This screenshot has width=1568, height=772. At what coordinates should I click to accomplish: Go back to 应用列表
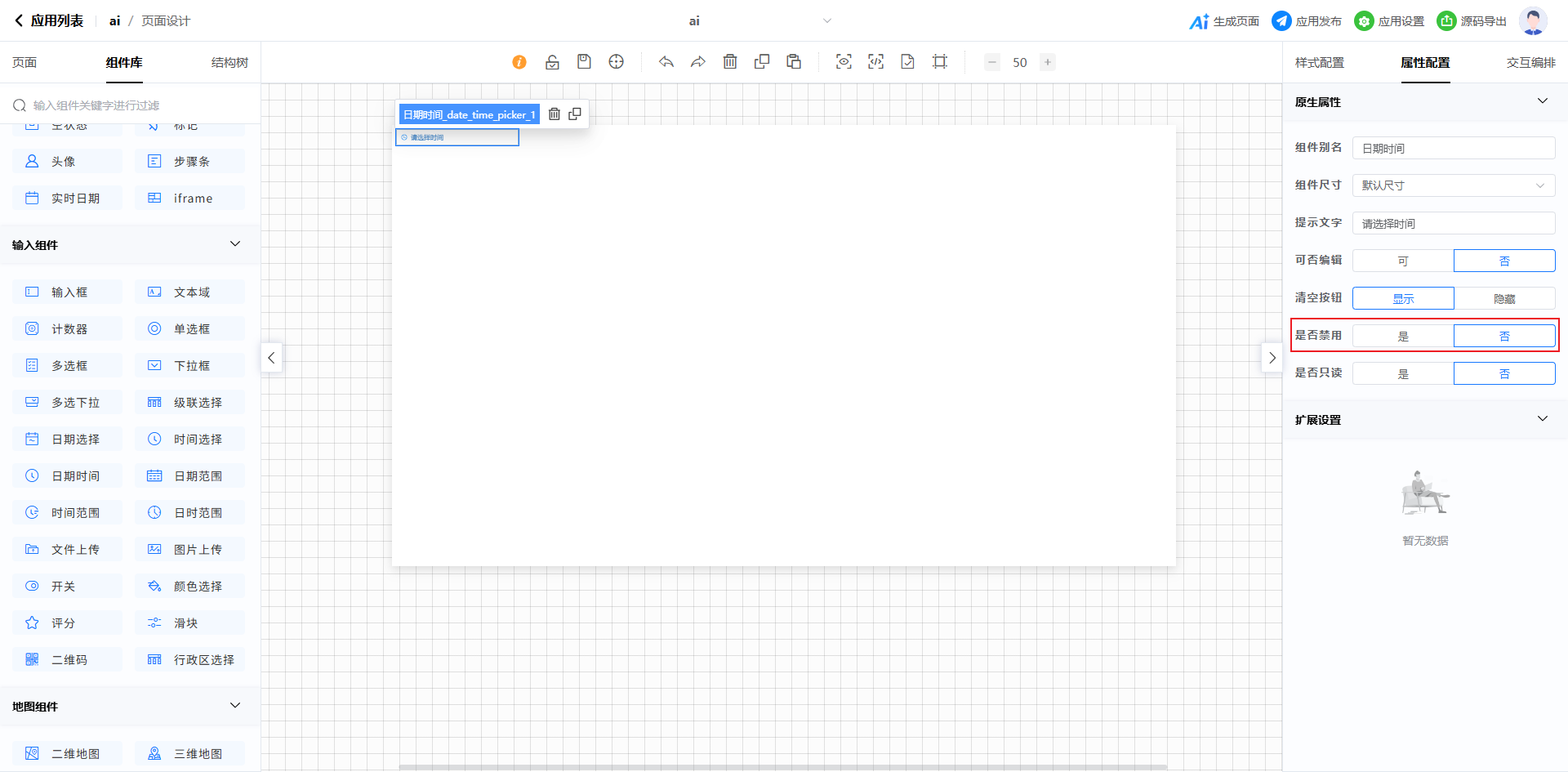pos(49,21)
